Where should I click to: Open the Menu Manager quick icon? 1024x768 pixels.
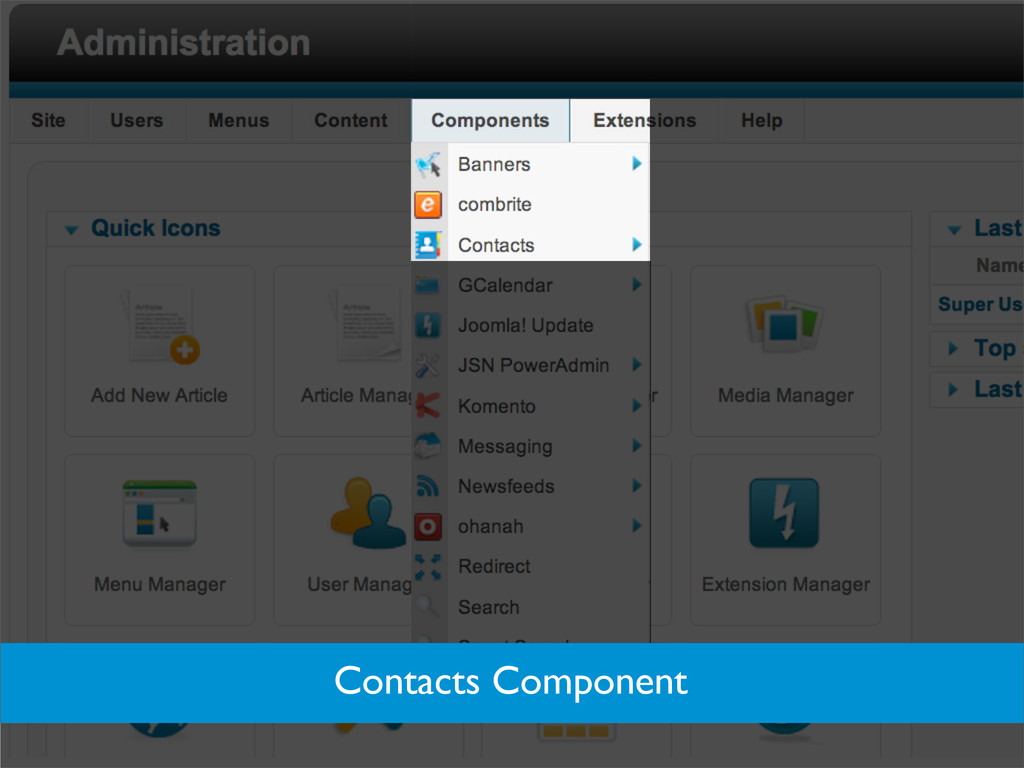coord(159,539)
